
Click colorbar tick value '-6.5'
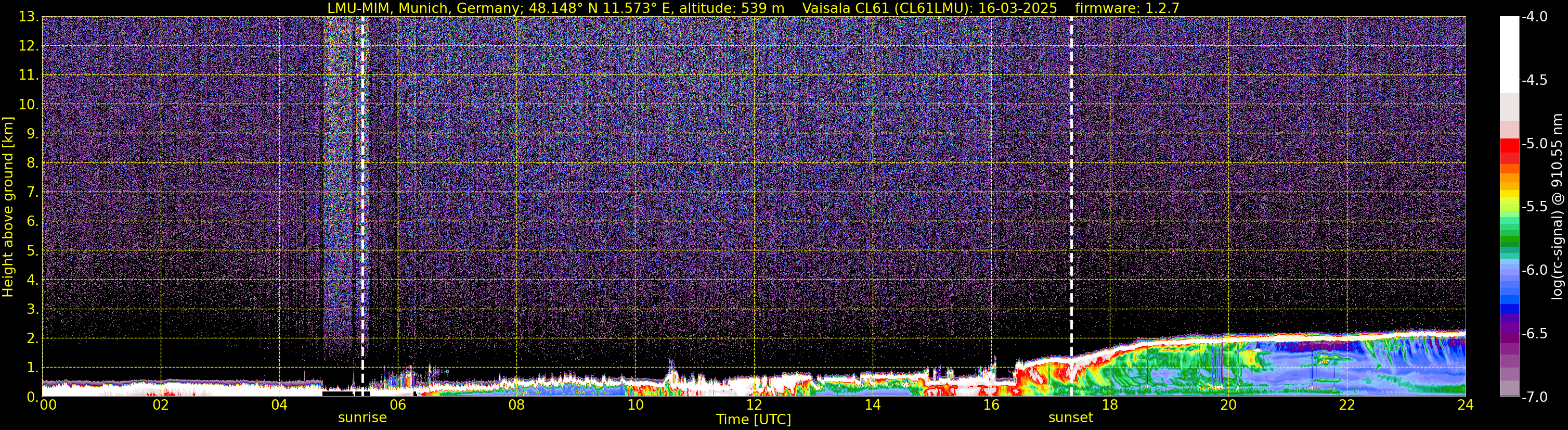pyautogui.click(x=1535, y=334)
